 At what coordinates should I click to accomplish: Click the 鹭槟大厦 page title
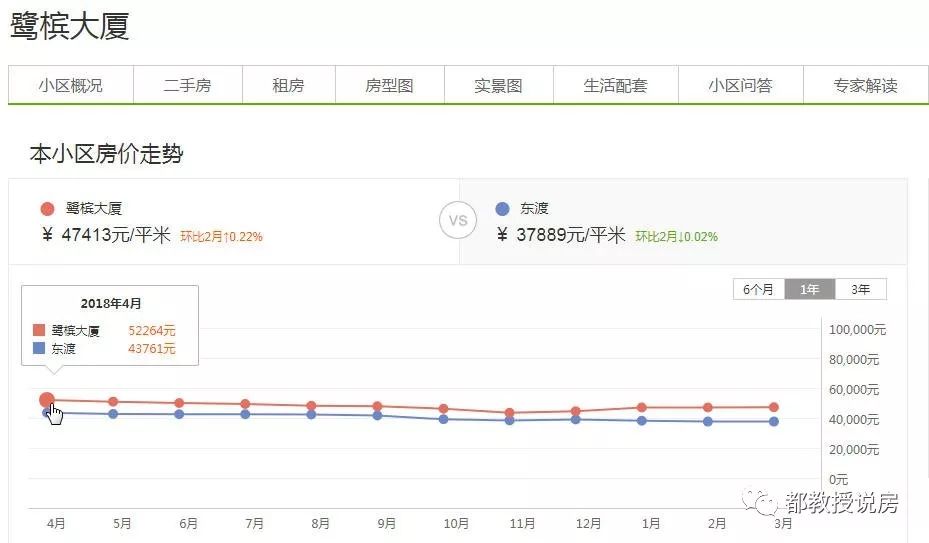[70, 27]
